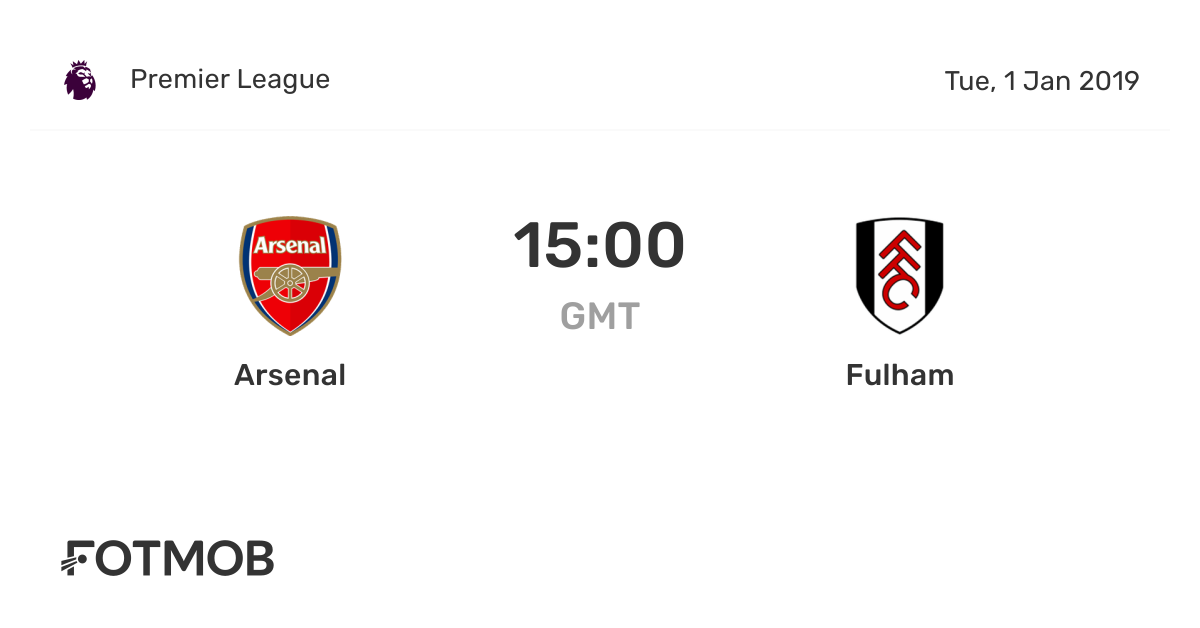Viewport: 1200px width, 628px height.
Task: Click the 15:00 kickoff time
Action: 599,246
